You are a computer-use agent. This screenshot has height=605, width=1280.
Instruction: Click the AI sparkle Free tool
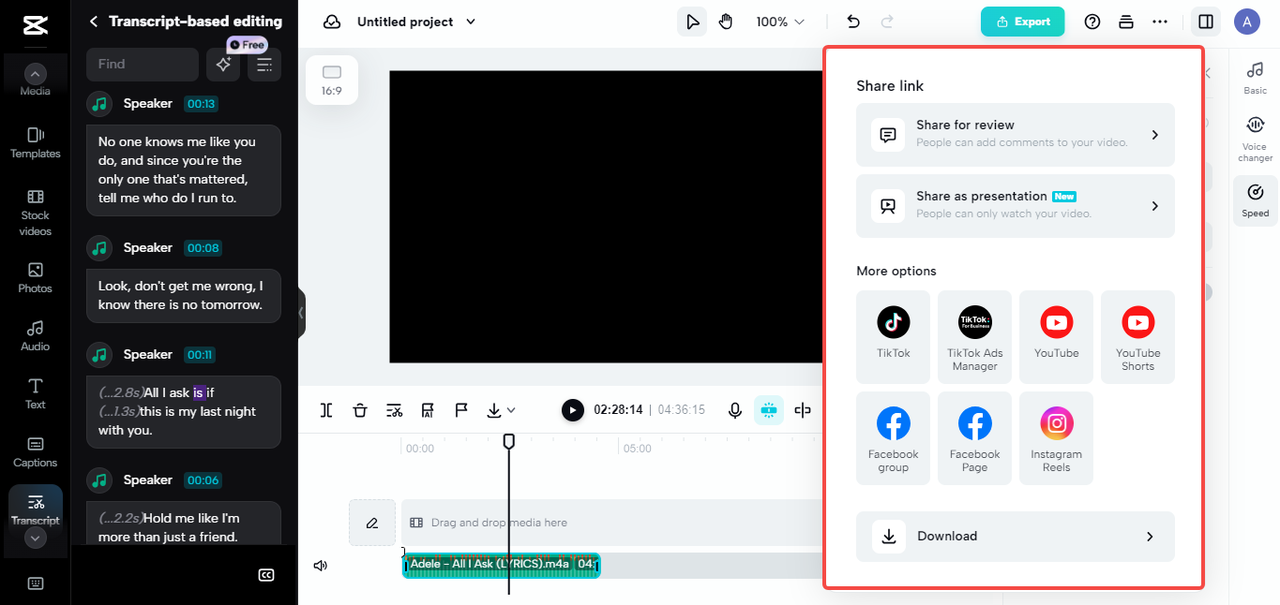pyautogui.click(x=223, y=64)
